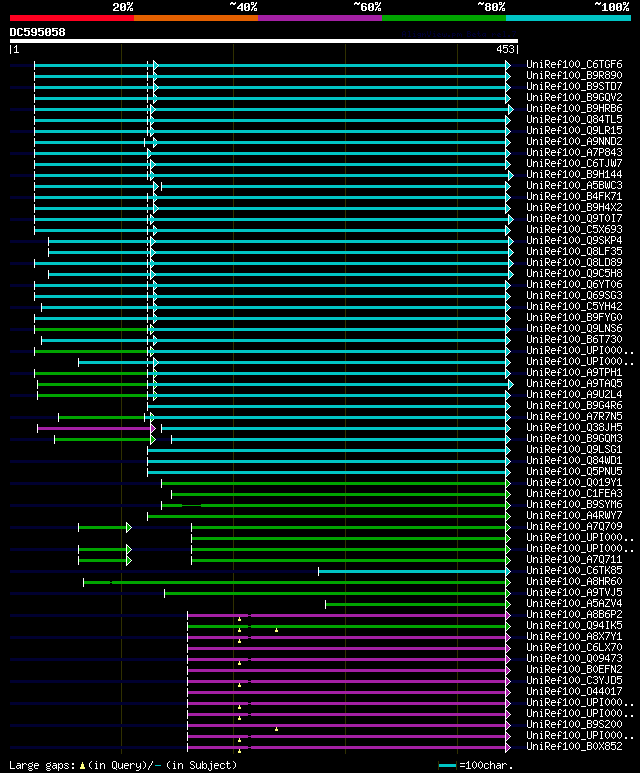Click UniRef100_B0EFN2 label
The image size is (640, 773).
(574, 669)
